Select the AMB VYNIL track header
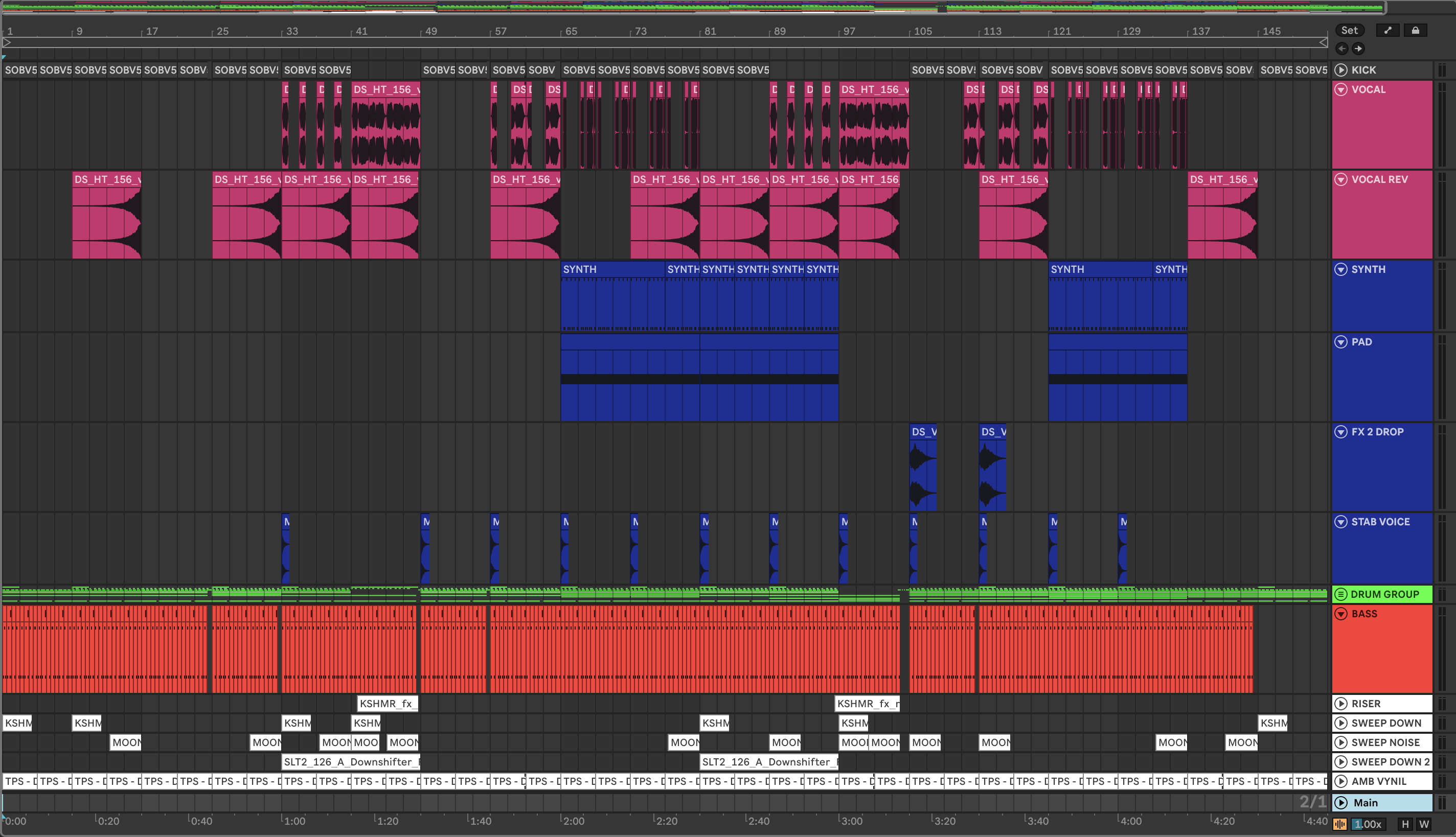 point(1379,781)
